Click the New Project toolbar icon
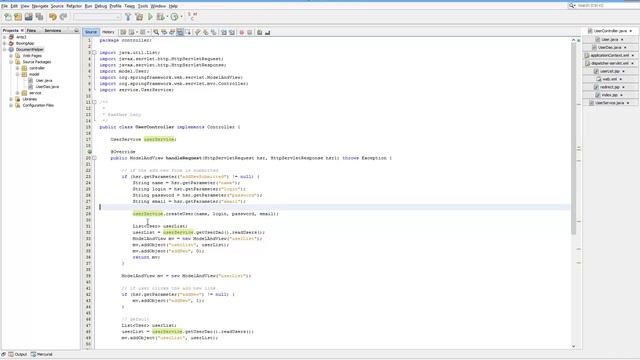The height and width of the screenshot is (360, 640). click(x=18, y=17)
